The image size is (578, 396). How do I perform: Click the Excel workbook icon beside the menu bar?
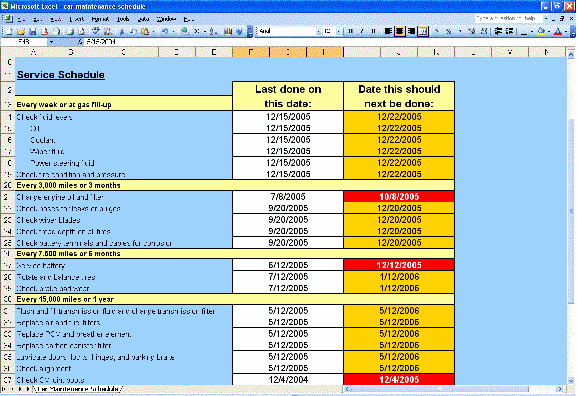[8, 19]
